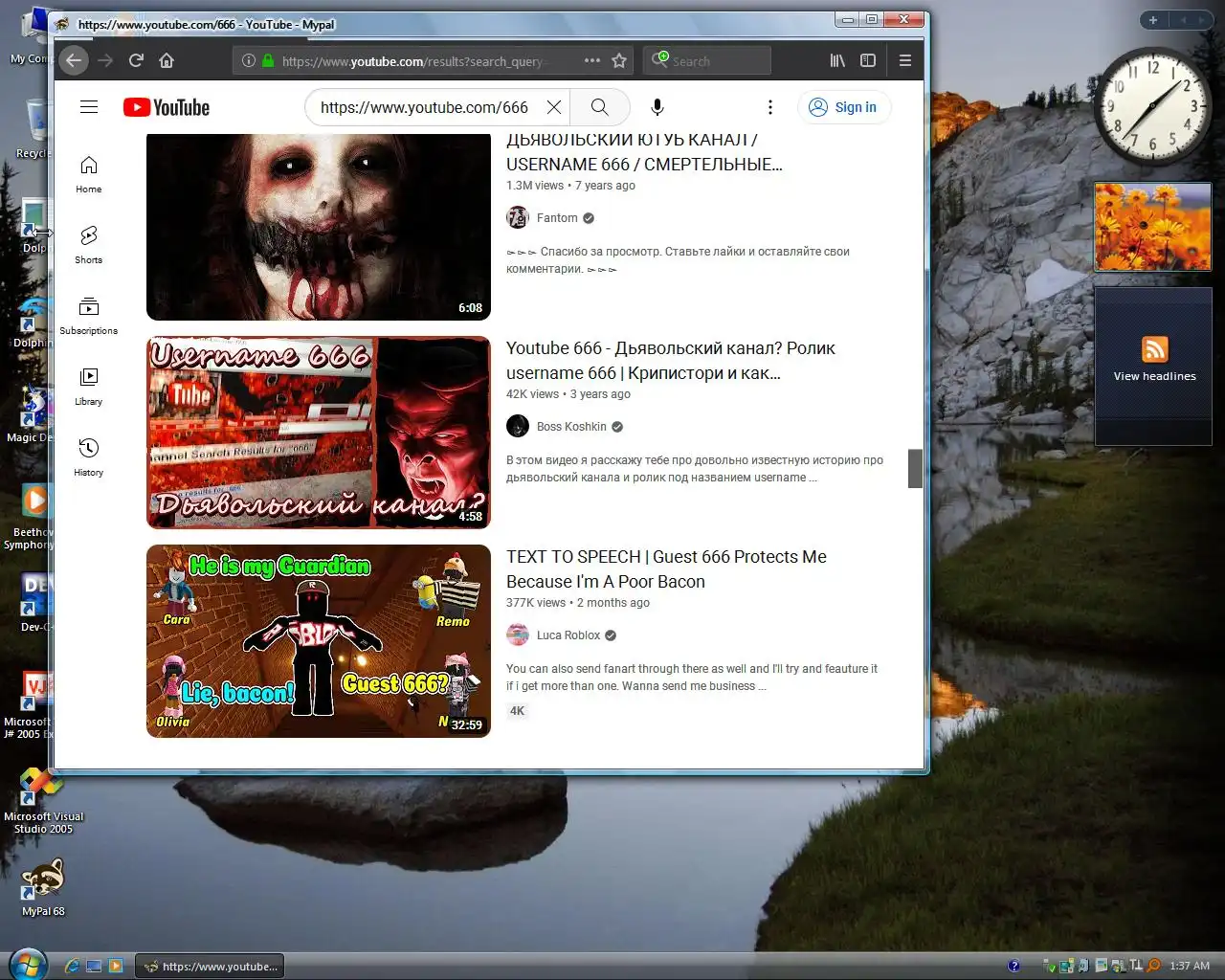Launch Internet Explorer from quick launch
Screen dimensions: 1225x980
point(72,966)
